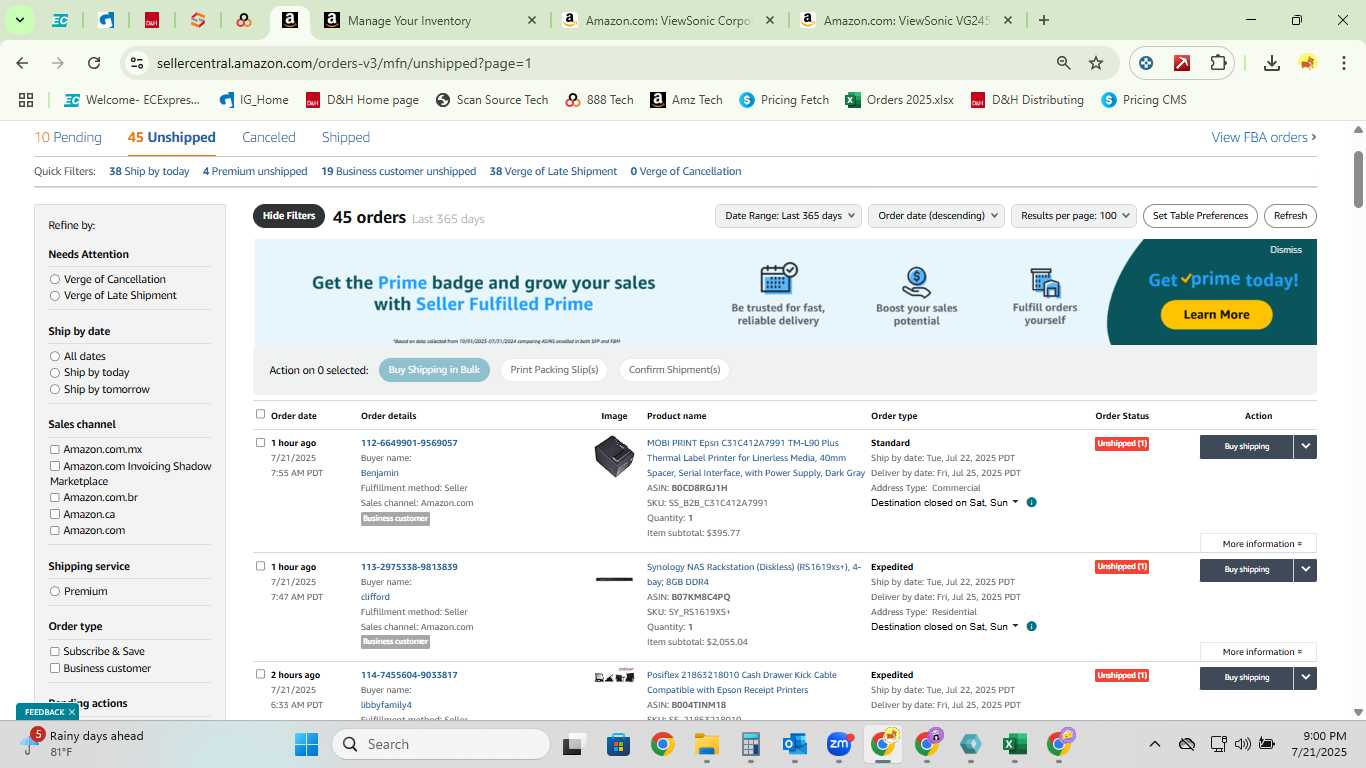This screenshot has height=768, width=1366.
Task: Open the Chrome extensions puzzle icon
Action: [1218, 63]
